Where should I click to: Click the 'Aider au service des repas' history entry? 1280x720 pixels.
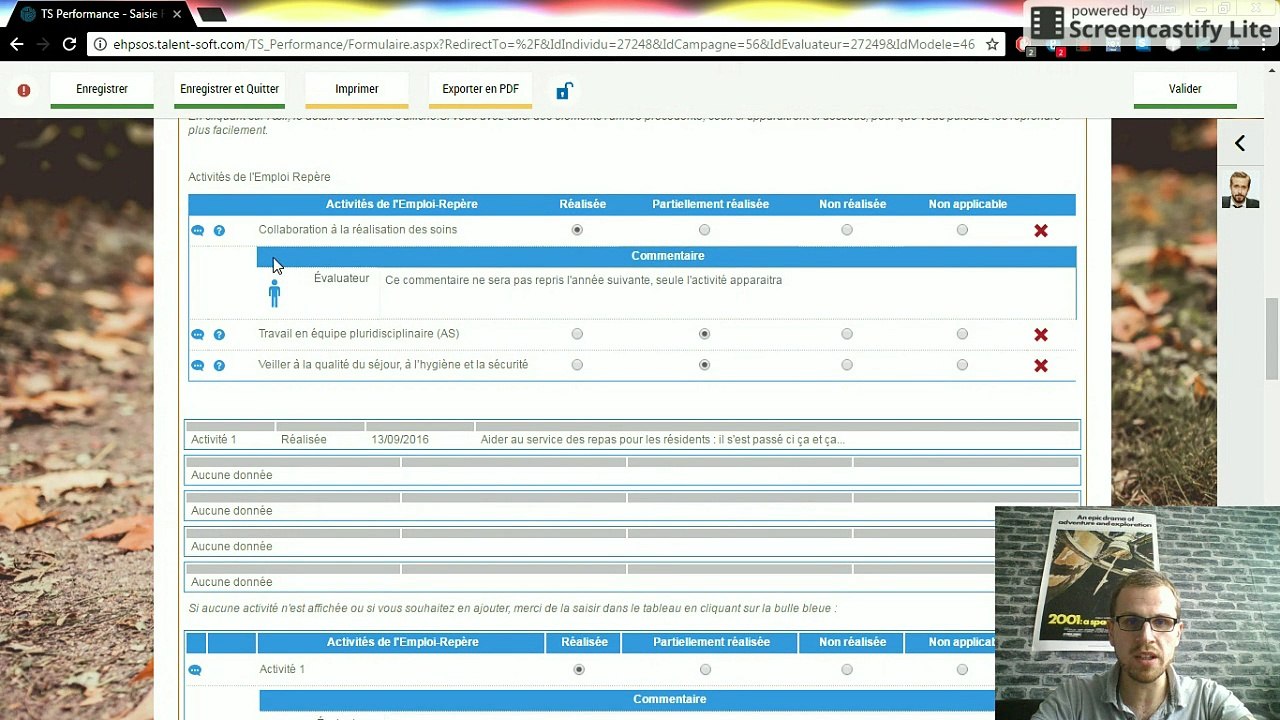662,440
